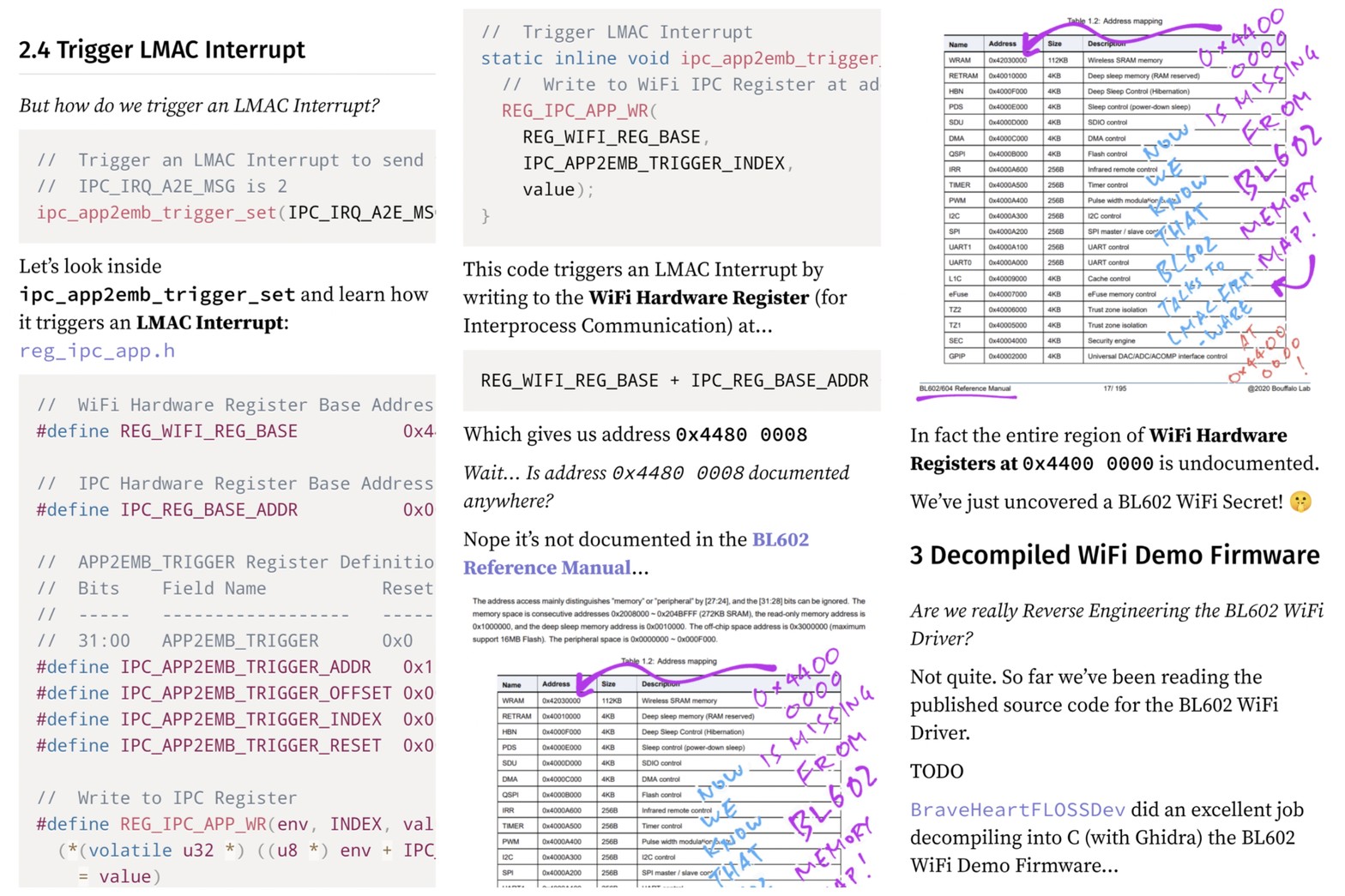Click the shushing face emoji
This screenshot has height=896, width=1345.
[1300, 502]
